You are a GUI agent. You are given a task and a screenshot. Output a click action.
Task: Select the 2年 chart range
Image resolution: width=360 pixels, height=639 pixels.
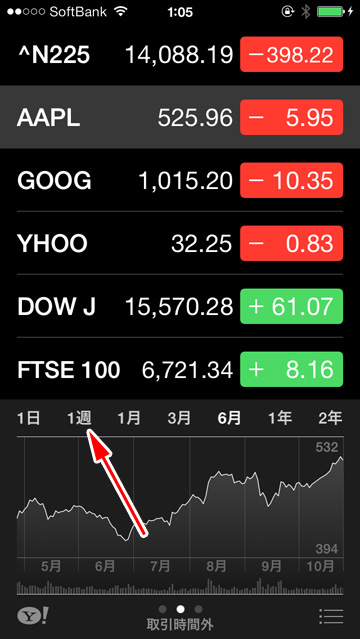330,418
